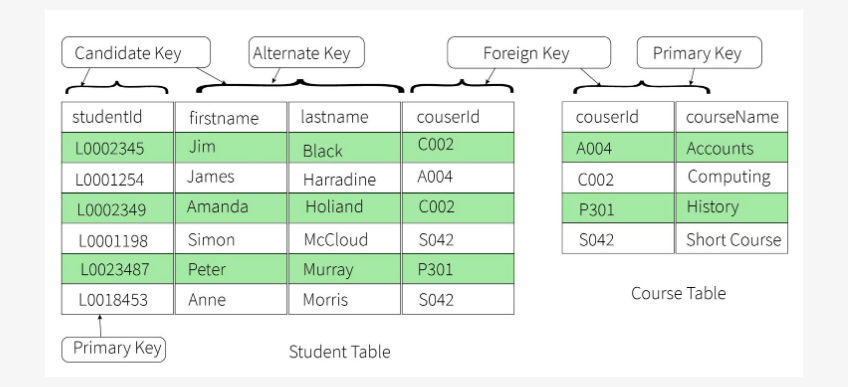Click the Primary Key label above Course Table
The width and height of the screenshot is (848, 387).
point(699,52)
